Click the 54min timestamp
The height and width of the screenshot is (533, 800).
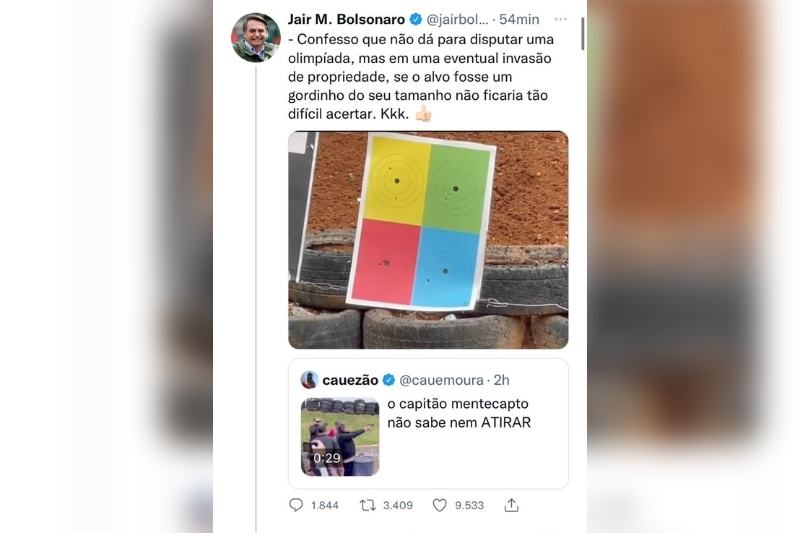click(519, 19)
